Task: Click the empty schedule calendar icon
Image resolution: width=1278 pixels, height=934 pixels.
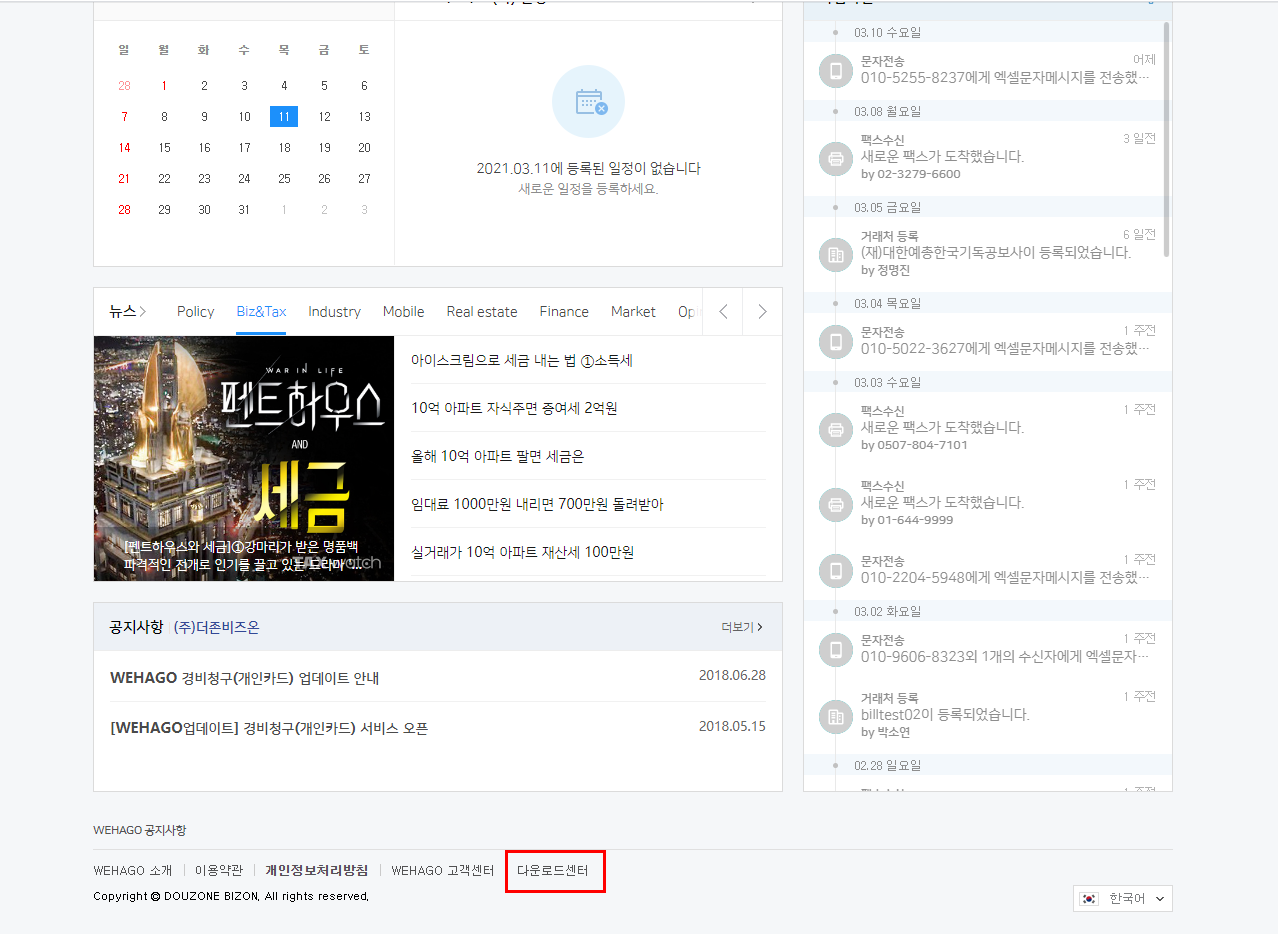Action: click(588, 102)
